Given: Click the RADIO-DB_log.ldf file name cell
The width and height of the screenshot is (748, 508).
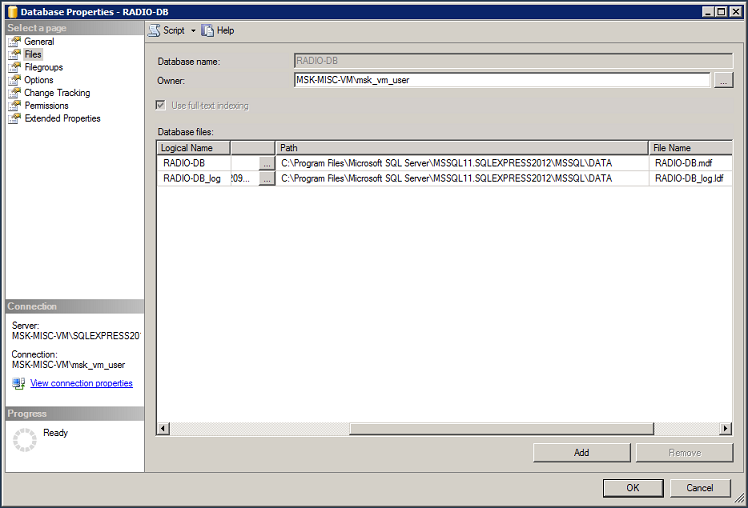Looking at the screenshot, I should pyautogui.click(x=691, y=178).
